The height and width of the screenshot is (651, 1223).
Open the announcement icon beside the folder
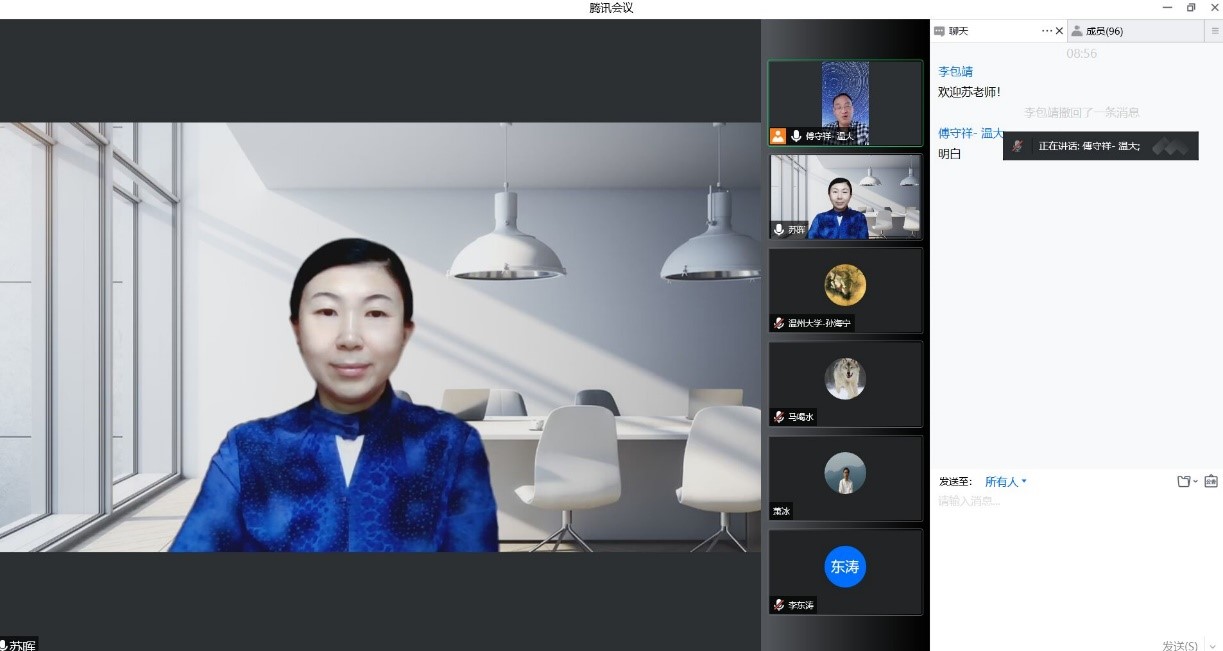tap(1210, 481)
